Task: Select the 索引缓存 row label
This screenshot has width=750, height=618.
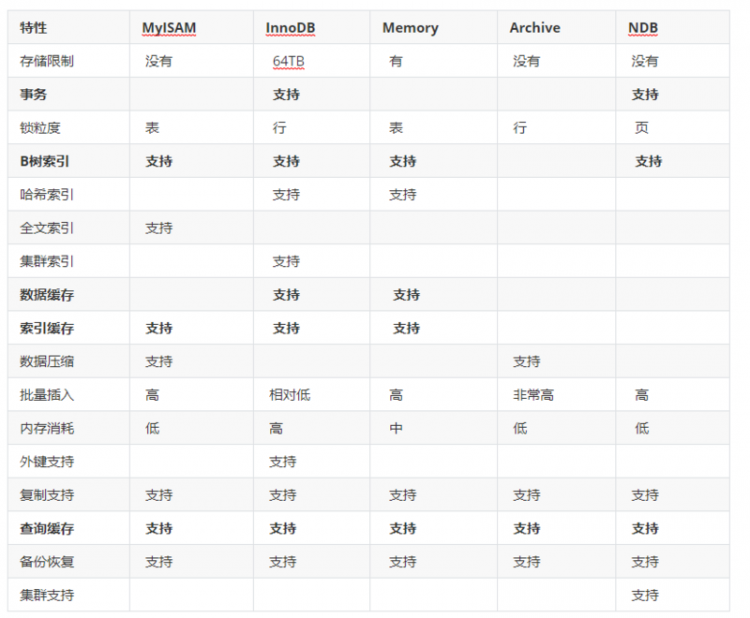Action: (x=46, y=328)
